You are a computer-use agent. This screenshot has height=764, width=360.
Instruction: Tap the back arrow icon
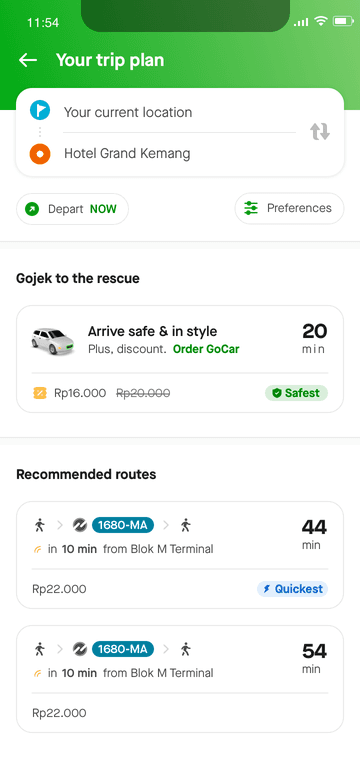[28, 60]
